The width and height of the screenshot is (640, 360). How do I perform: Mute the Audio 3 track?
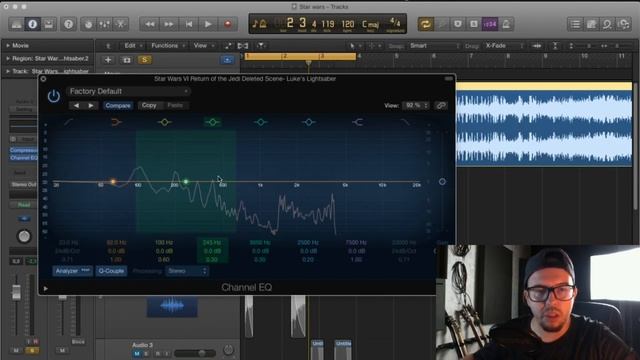point(137,353)
